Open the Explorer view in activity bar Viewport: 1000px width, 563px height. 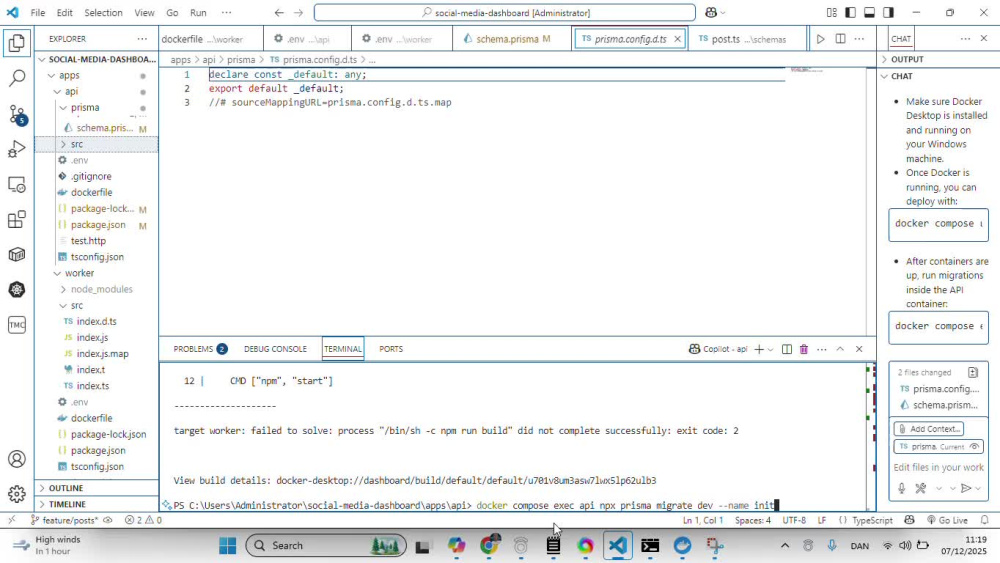(17, 43)
